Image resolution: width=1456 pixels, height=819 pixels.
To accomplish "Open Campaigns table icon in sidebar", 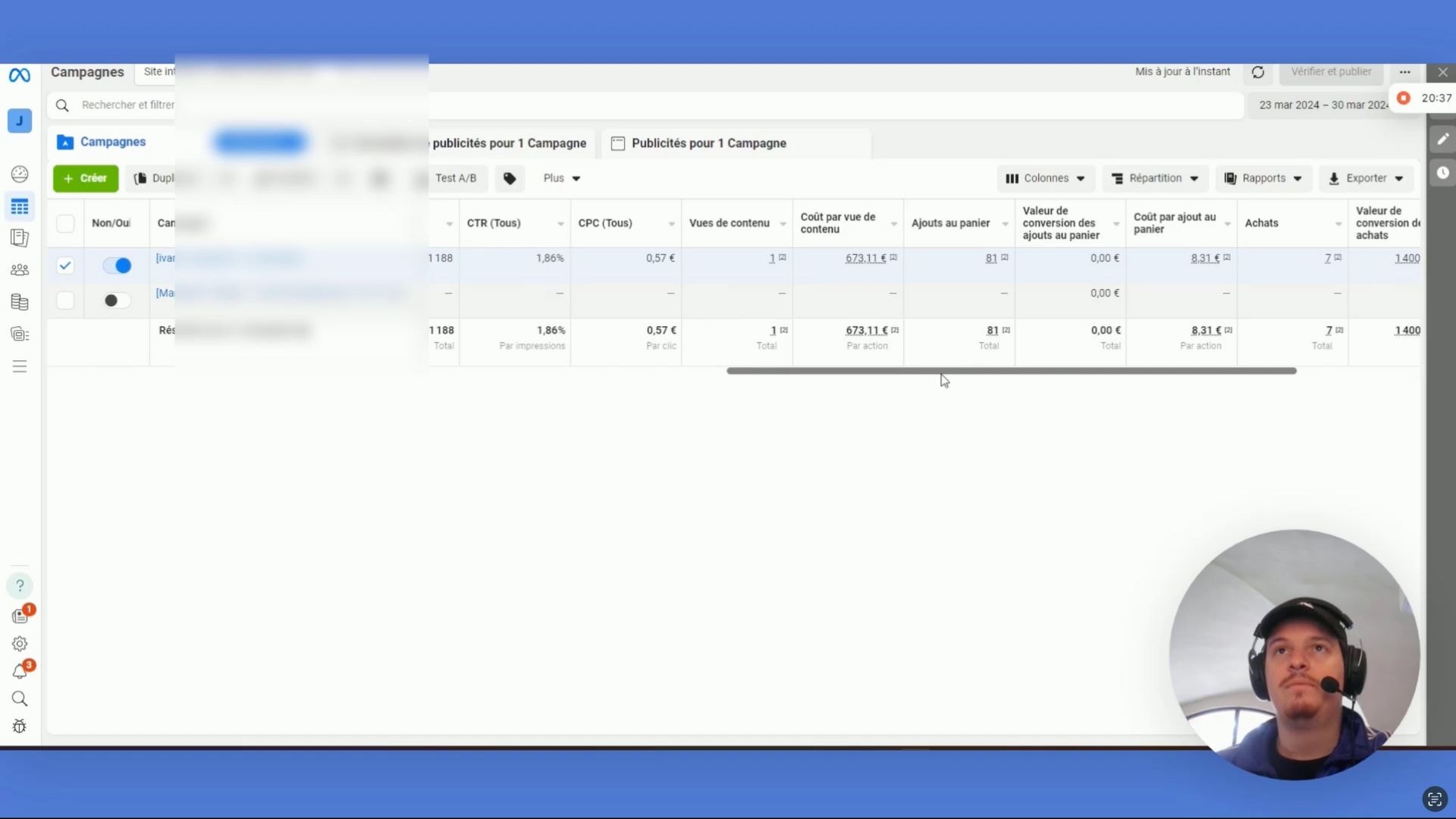I will (x=20, y=206).
